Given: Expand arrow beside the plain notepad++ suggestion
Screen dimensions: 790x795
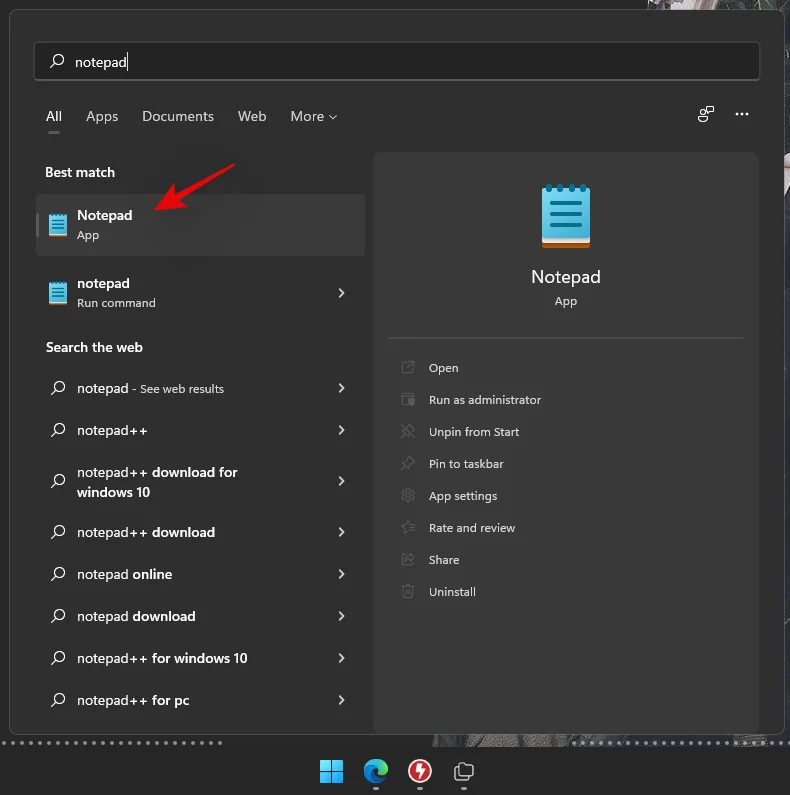Looking at the screenshot, I should point(341,430).
